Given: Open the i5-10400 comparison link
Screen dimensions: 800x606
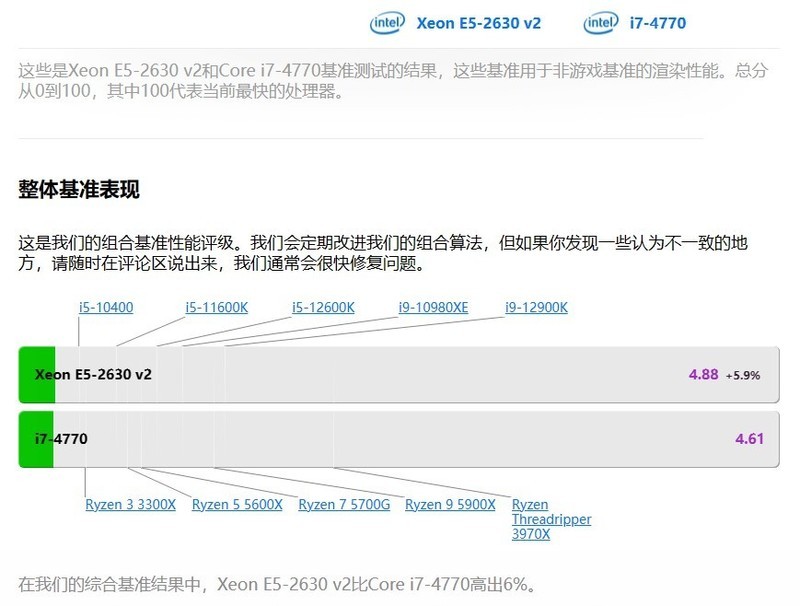Looking at the screenshot, I should pos(106,308).
